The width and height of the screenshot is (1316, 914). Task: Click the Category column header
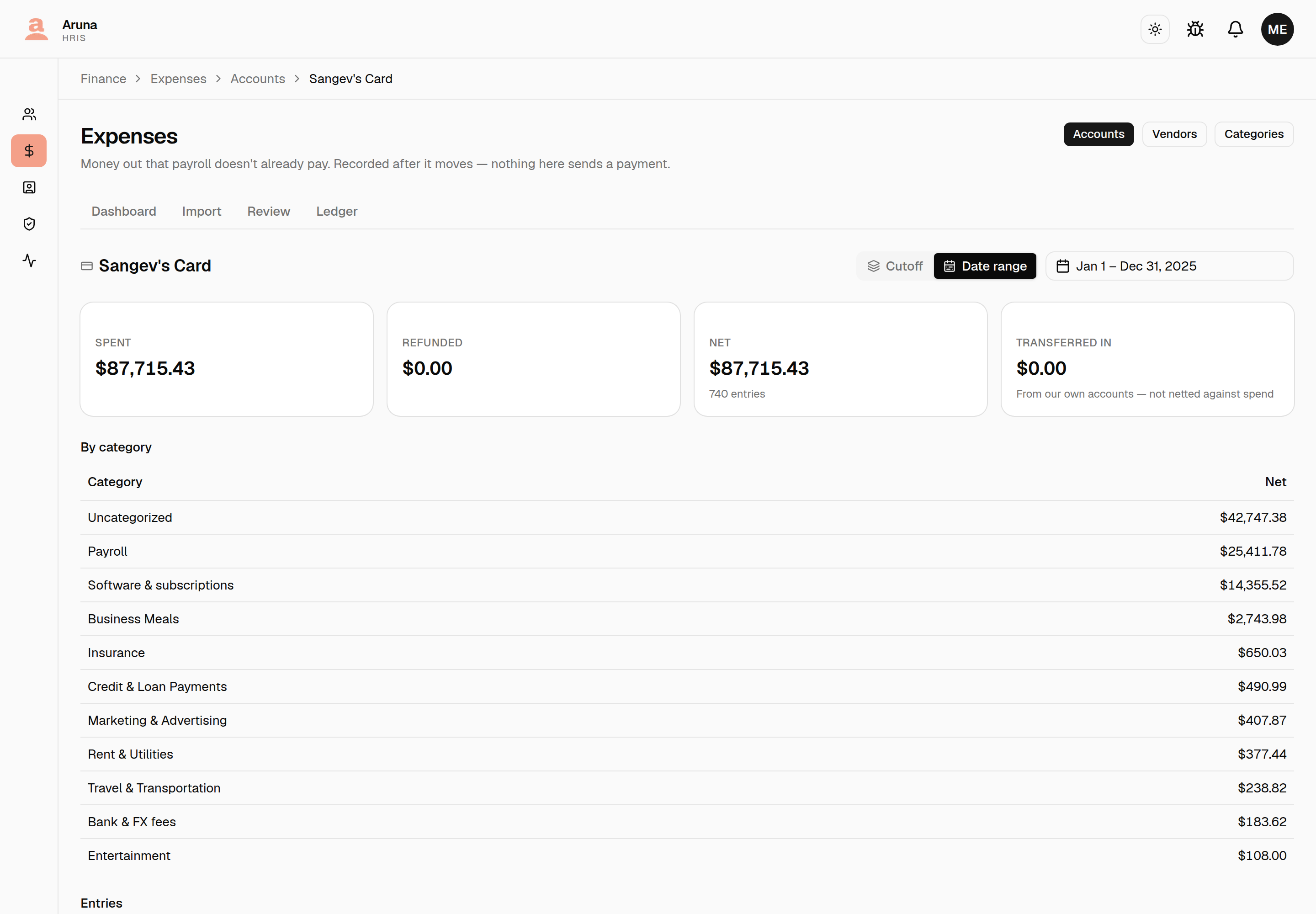pos(115,482)
